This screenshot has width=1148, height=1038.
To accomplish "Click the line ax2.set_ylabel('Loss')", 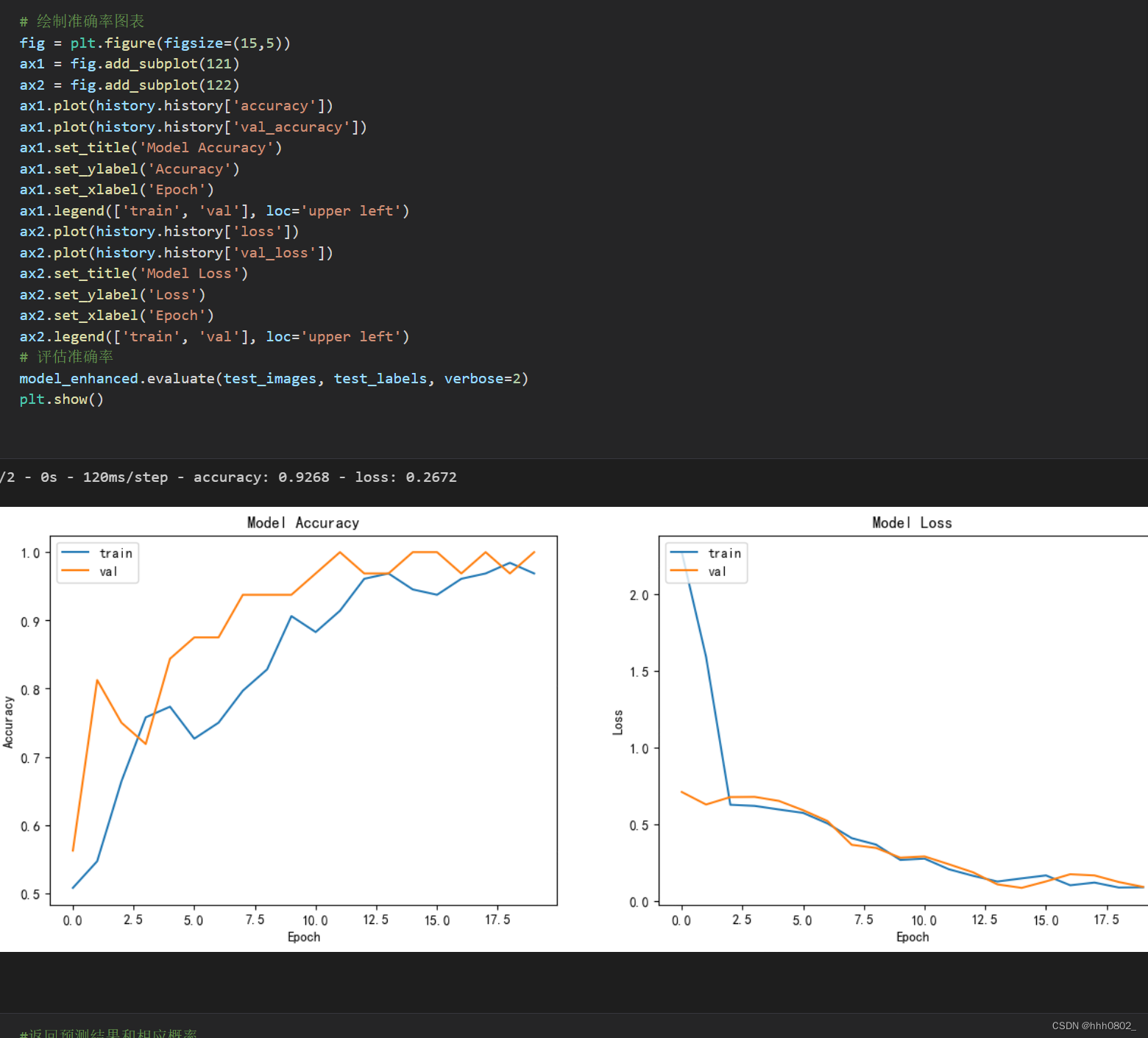I will click(x=113, y=295).
